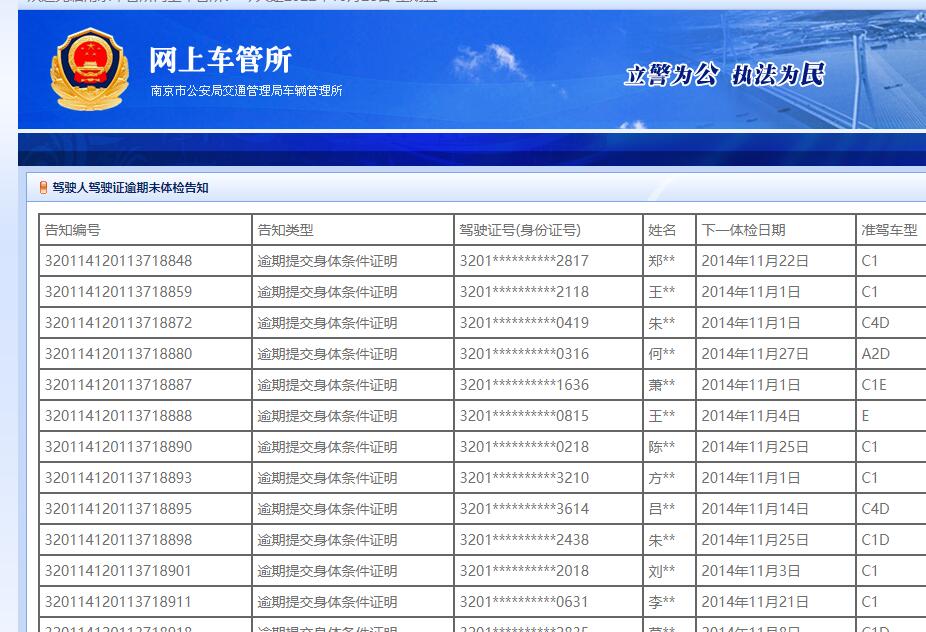This screenshot has width=926, height=632.
Task: Click license number ending in 2438
Action: pyautogui.click(x=524, y=540)
